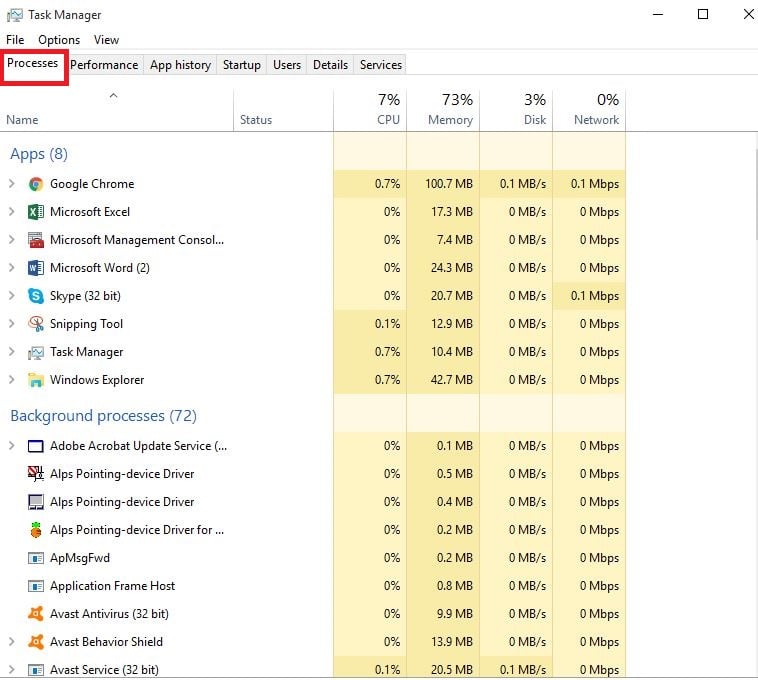The width and height of the screenshot is (758, 680).
Task: Click the Google Chrome process icon
Action: [36, 184]
